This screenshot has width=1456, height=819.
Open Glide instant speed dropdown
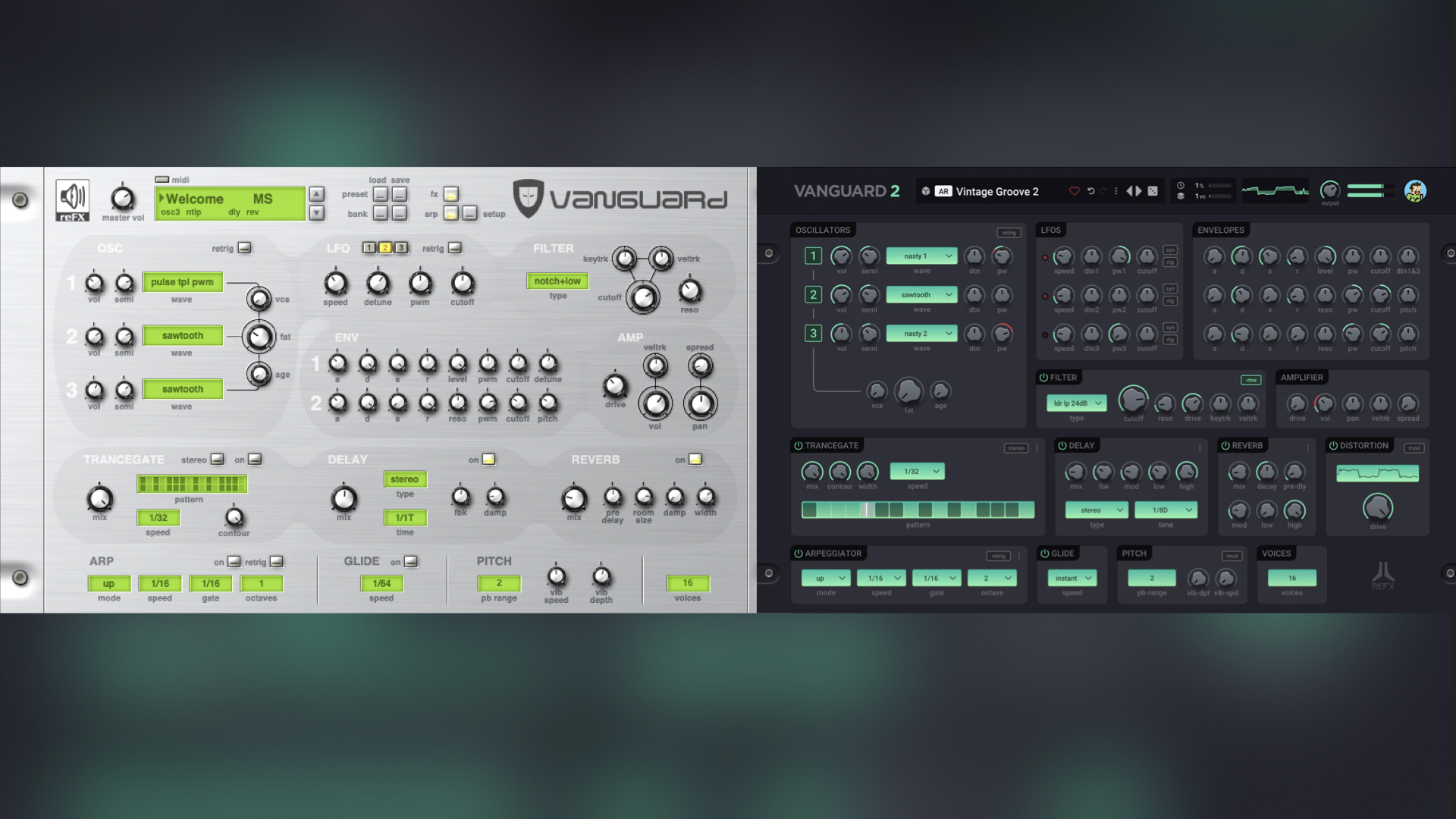pyautogui.click(x=1072, y=578)
